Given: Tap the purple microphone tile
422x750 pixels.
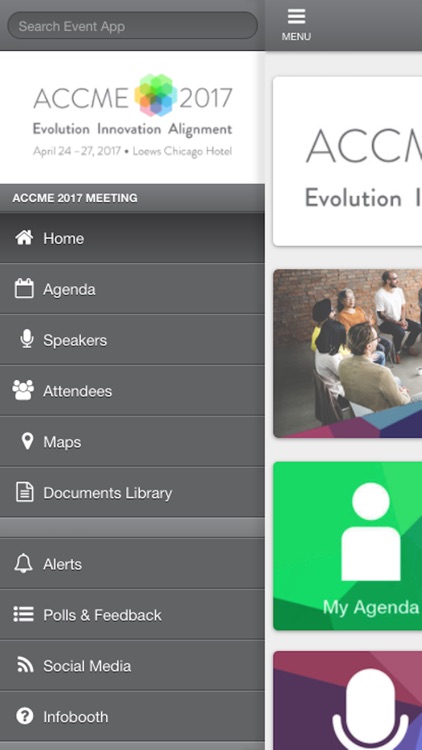Looking at the screenshot, I should click(348, 701).
